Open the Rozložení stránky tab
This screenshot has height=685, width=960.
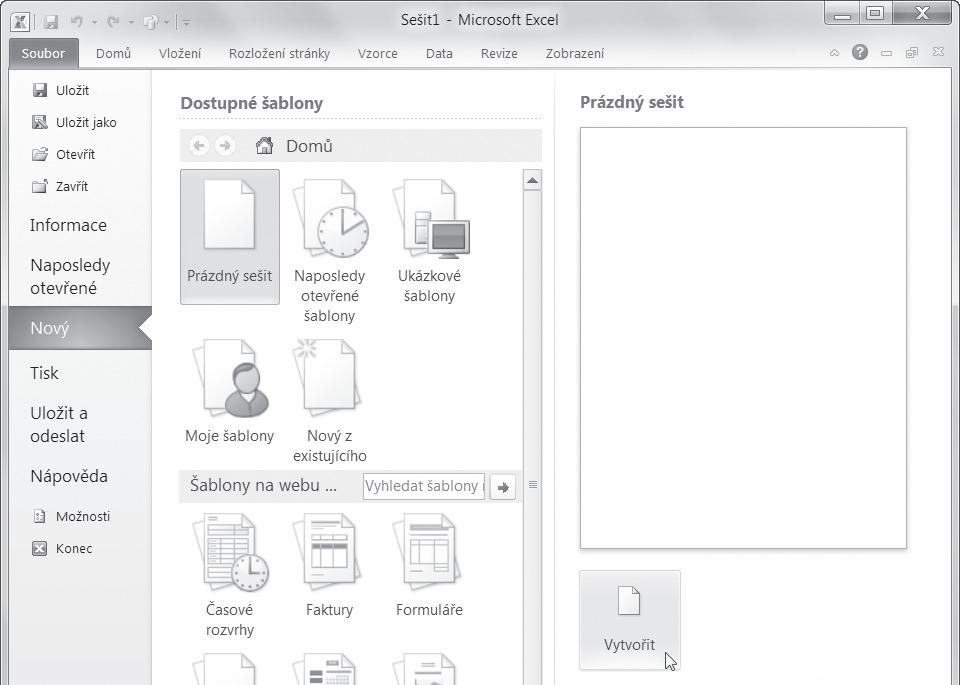[279, 53]
